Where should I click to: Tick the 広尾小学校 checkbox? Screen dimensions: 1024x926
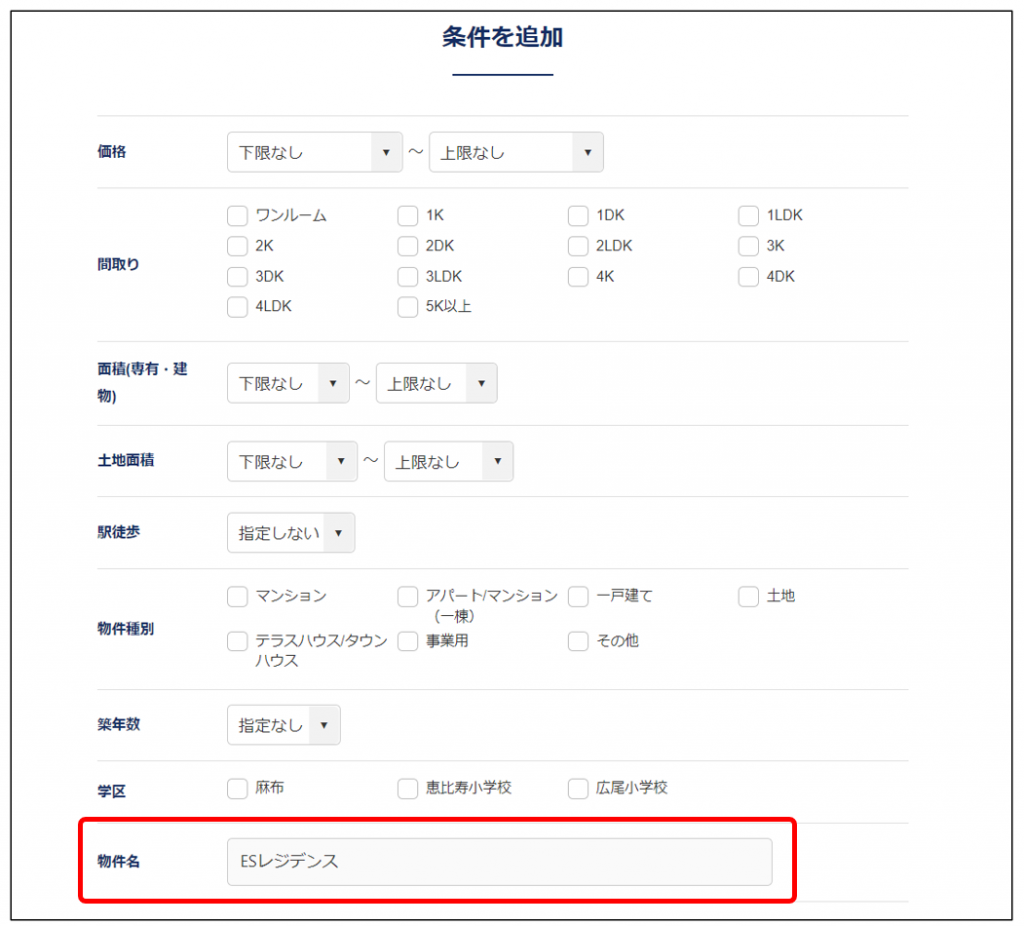tap(578, 789)
